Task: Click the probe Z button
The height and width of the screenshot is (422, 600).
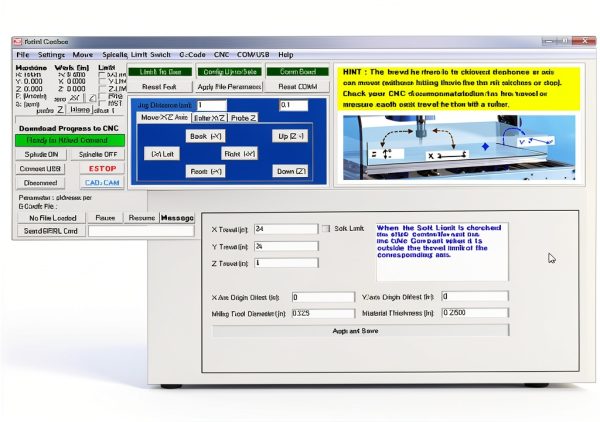Action: (x=60, y=110)
